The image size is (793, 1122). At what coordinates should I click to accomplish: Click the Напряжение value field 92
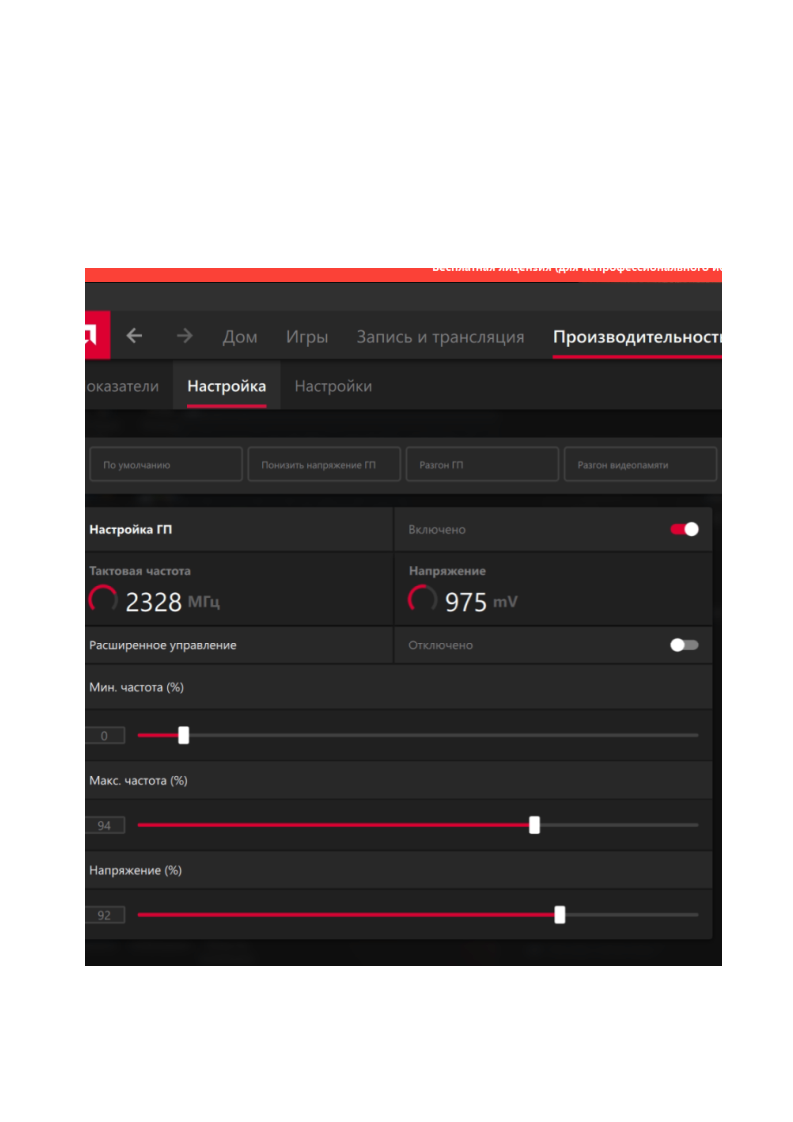pyautogui.click(x=105, y=915)
